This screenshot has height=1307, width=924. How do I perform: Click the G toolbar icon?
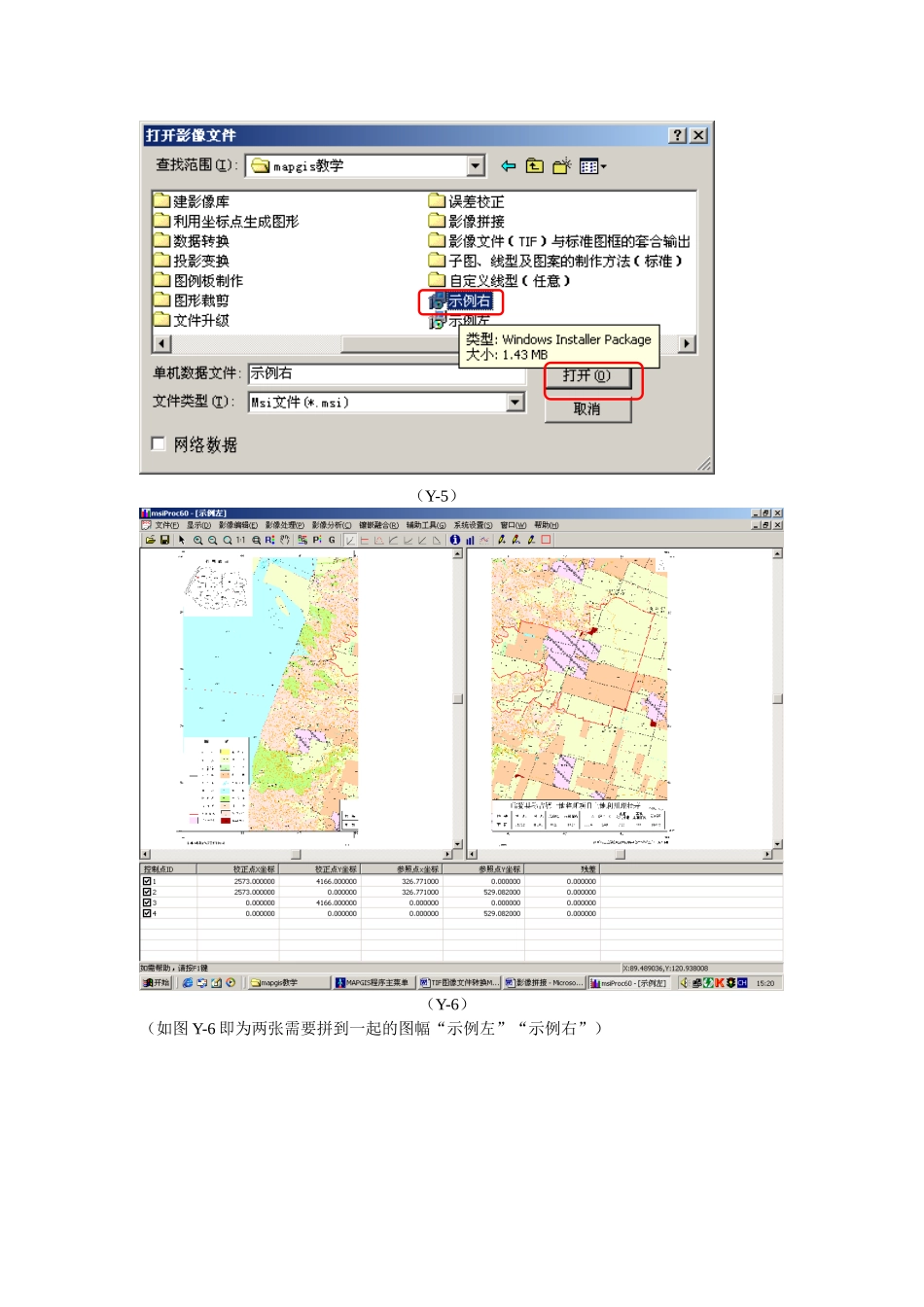pyautogui.click(x=332, y=540)
